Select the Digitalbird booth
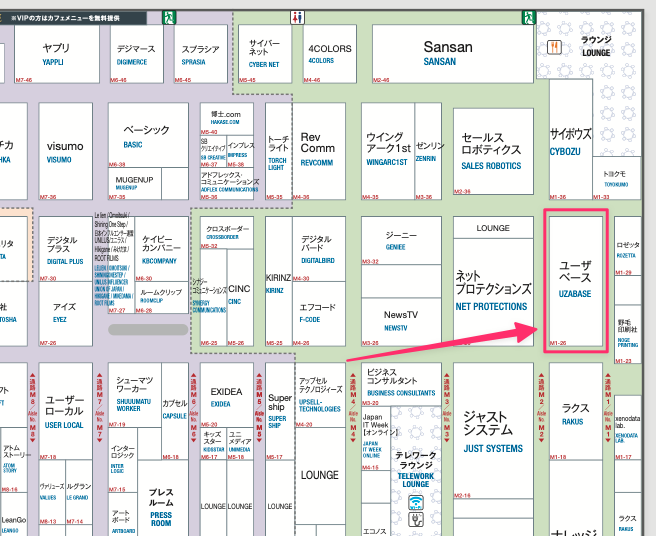 pyautogui.click(x=319, y=249)
